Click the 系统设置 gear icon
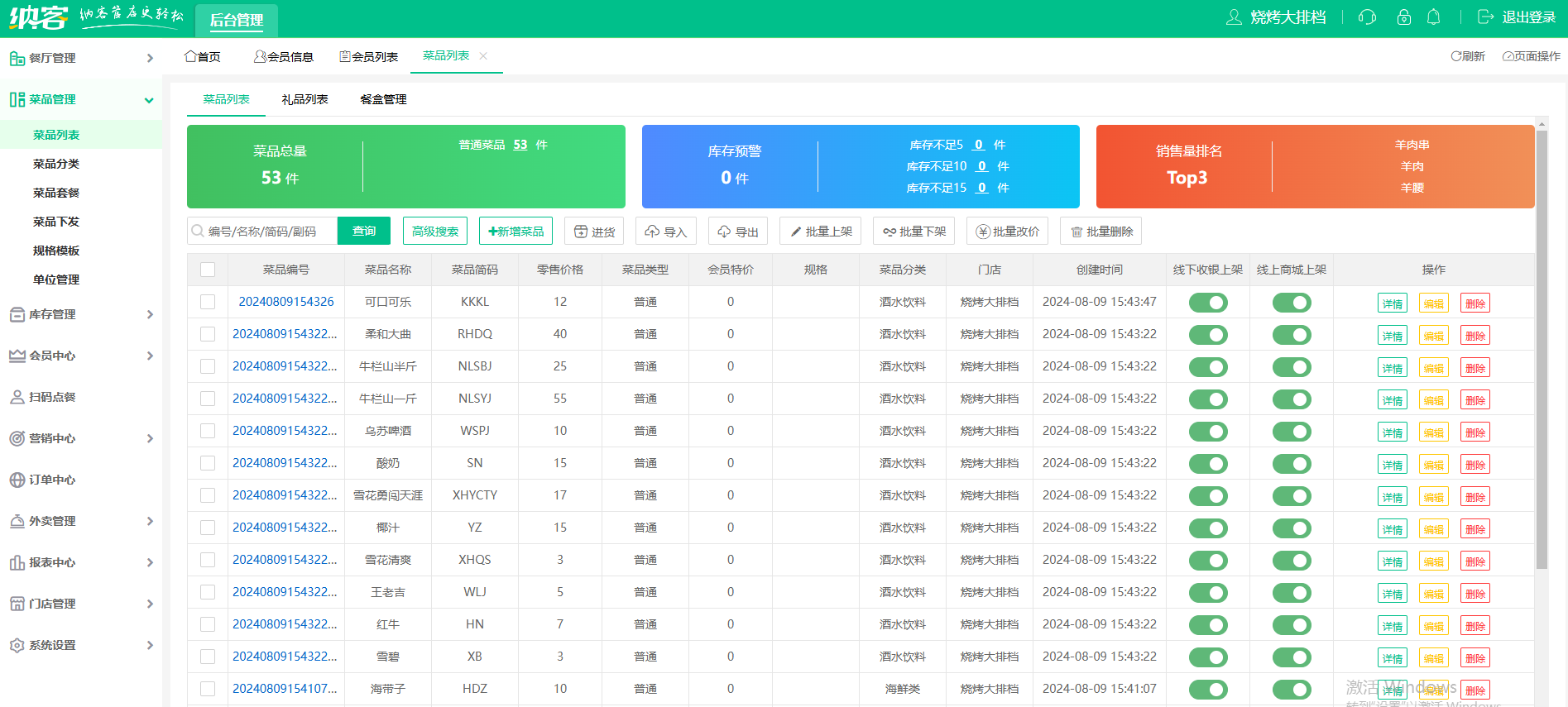The image size is (1568, 707). point(17,645)
